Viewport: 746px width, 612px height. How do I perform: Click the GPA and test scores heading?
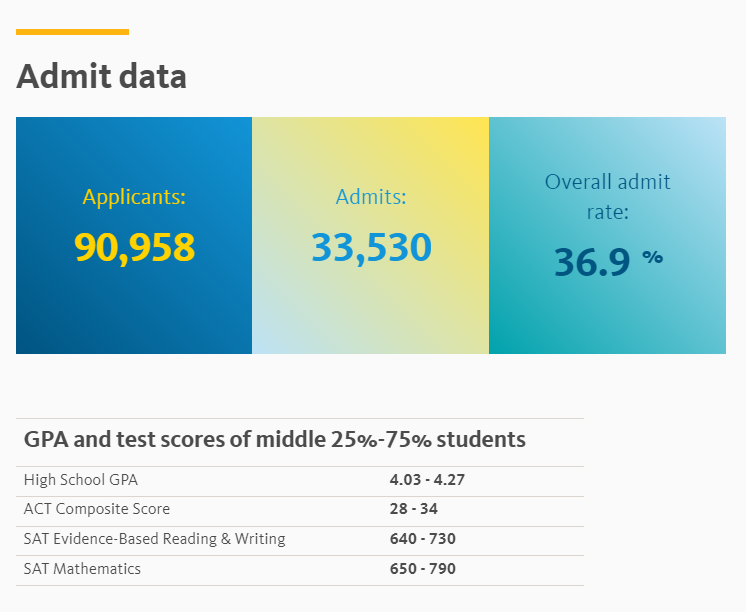pyautogui.click(x=275, y=439)
